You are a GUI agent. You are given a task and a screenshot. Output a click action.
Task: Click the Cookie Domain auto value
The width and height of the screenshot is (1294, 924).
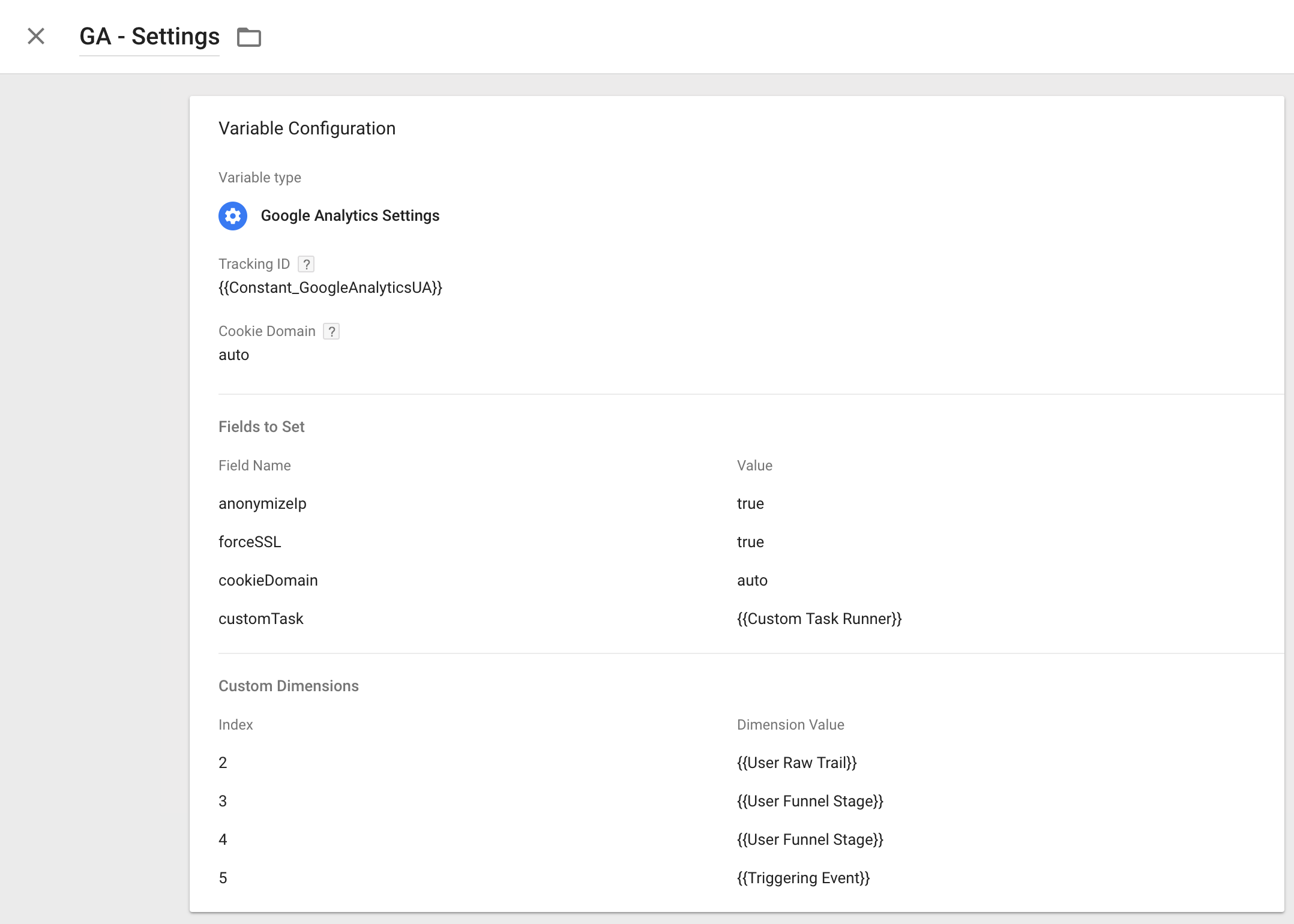point(233,355)
